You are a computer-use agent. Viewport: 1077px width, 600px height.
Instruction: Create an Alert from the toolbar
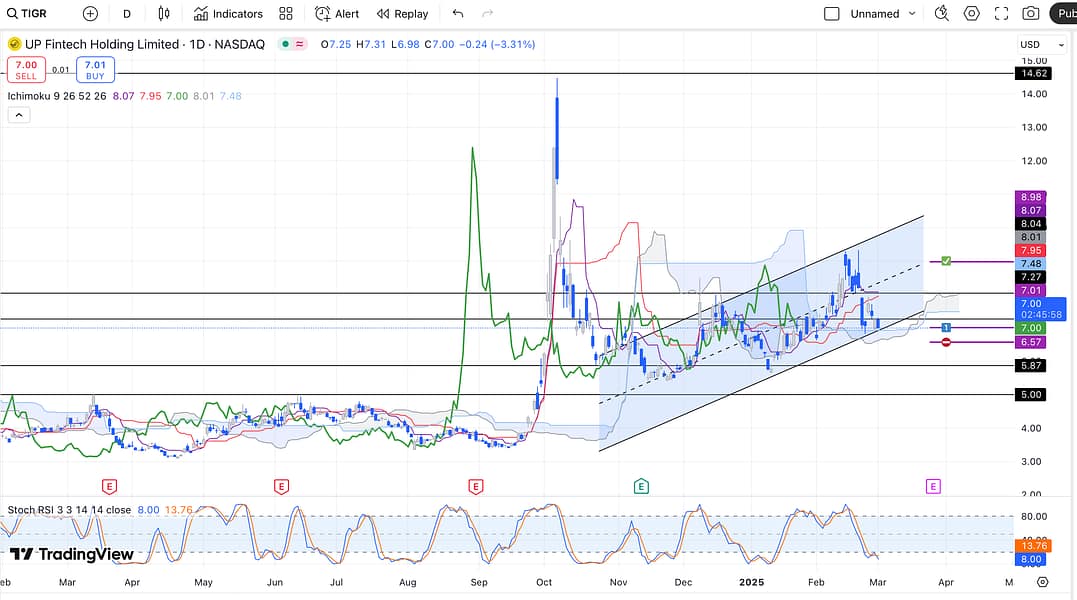pos(336,14)
